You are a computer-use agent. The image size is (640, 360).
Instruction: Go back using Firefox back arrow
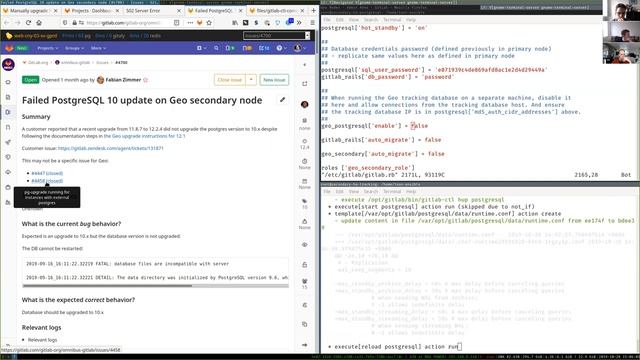(7, 23)
